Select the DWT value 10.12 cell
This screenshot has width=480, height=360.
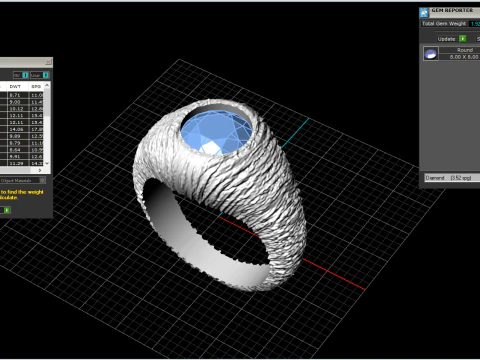tap(18, 109)
